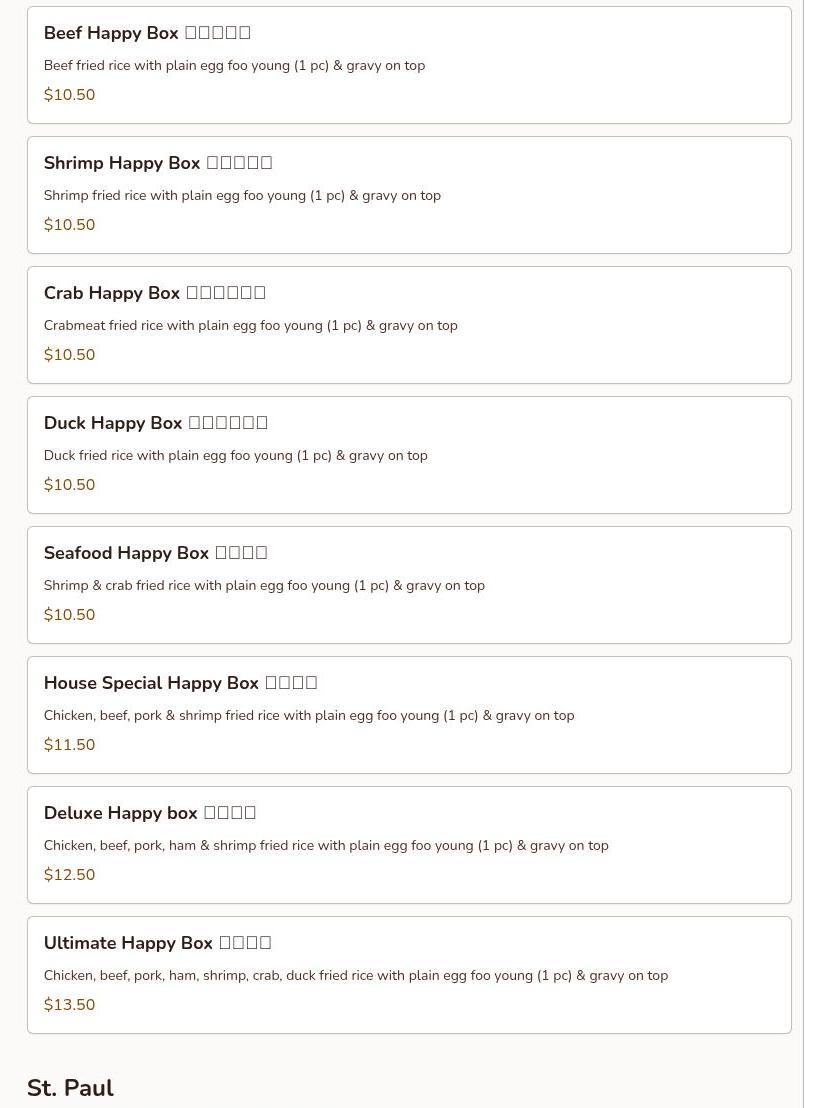Click the Shrimp Happy Box title

[x=158, y=163]
